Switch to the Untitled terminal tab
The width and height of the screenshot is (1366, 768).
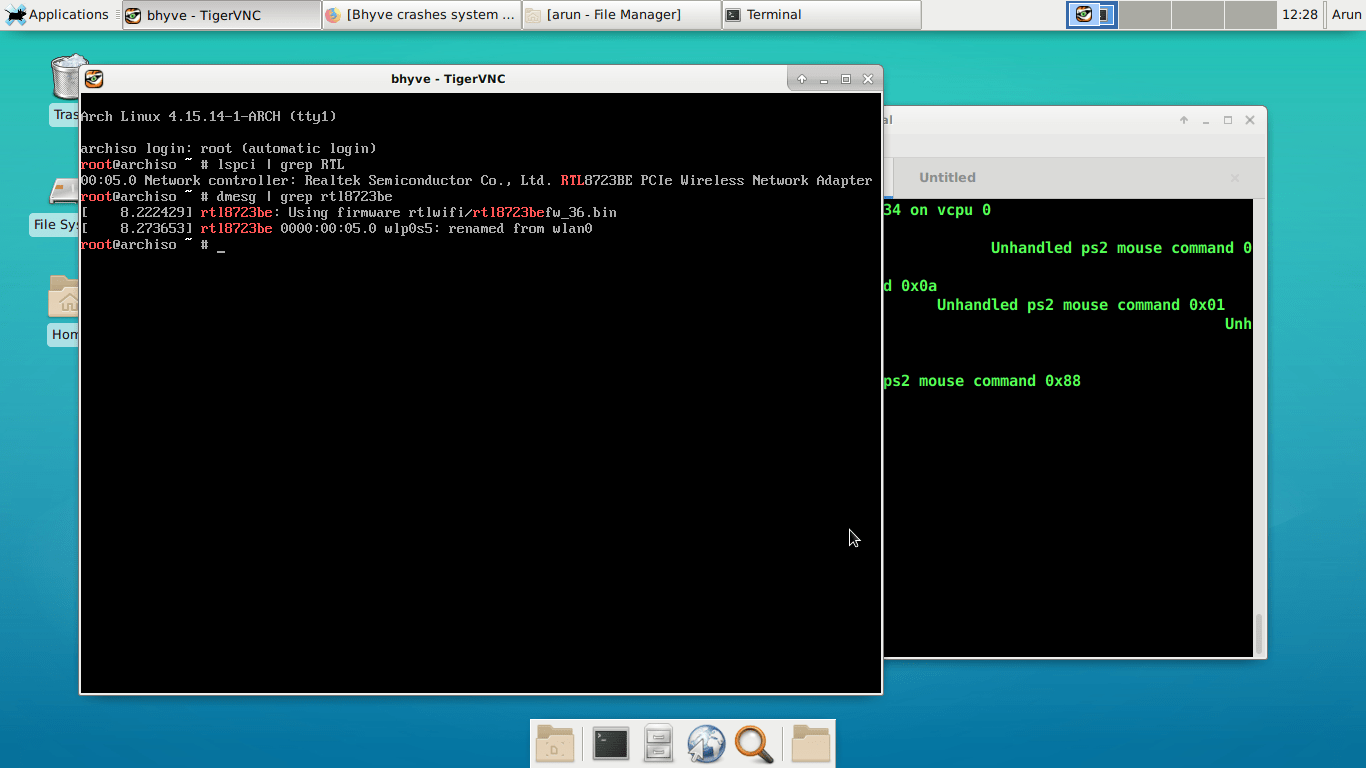pyautogui.click(x=946, y=177)
